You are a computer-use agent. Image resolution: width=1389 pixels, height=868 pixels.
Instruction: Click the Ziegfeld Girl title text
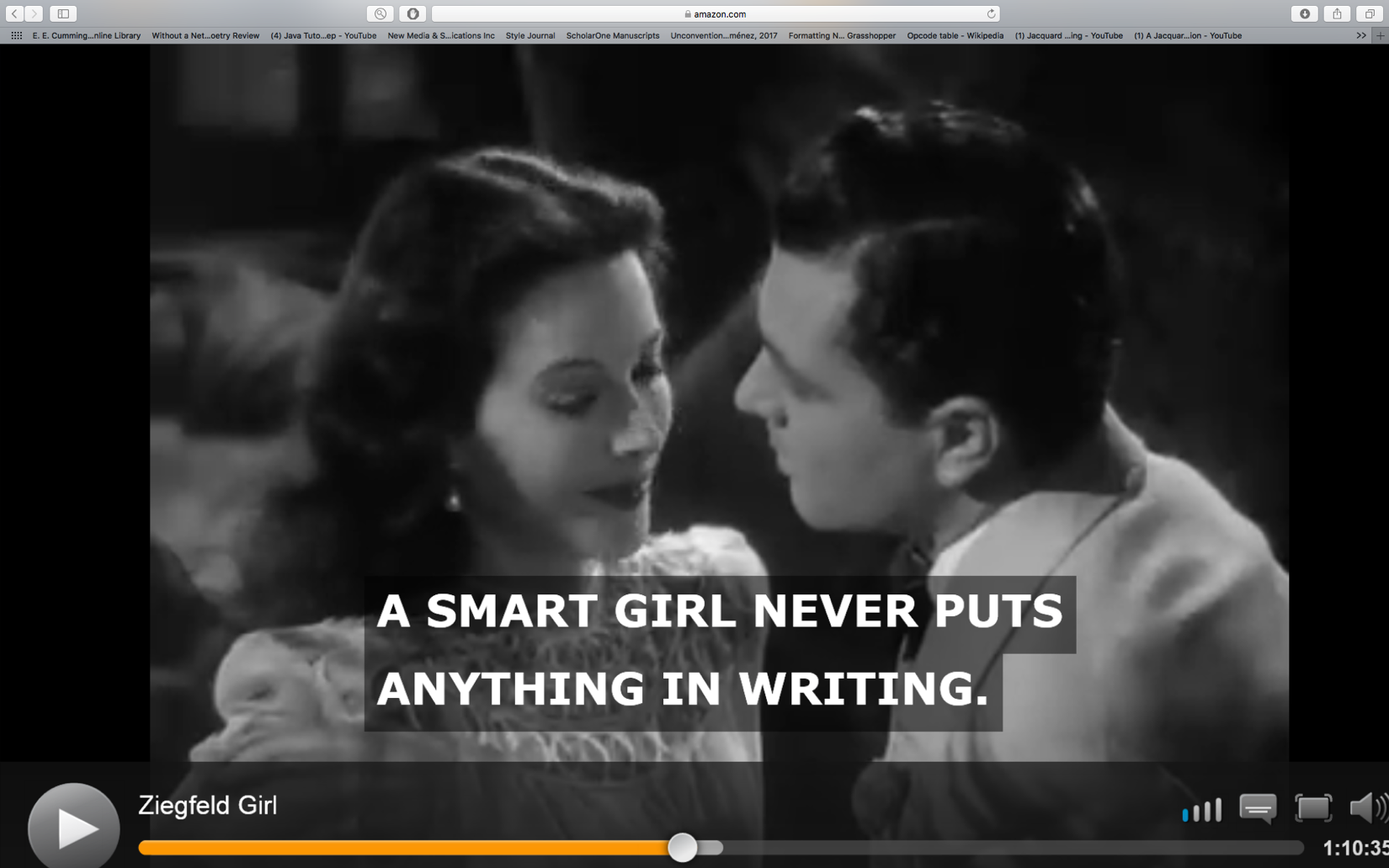click(208, 806)
